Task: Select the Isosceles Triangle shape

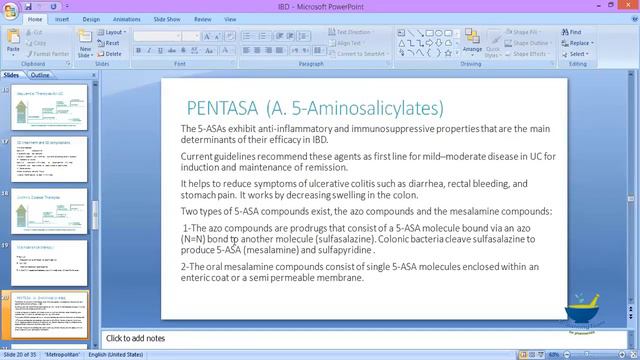Action: (x=401, y=43)
